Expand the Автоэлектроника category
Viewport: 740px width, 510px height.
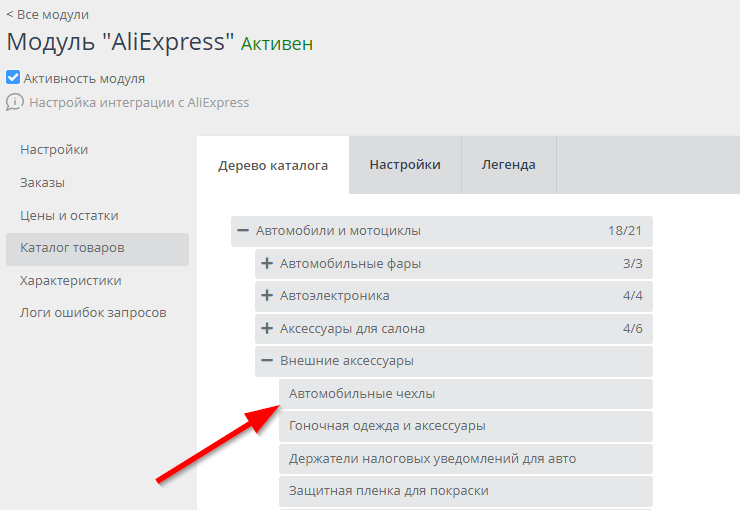(267, 296)
